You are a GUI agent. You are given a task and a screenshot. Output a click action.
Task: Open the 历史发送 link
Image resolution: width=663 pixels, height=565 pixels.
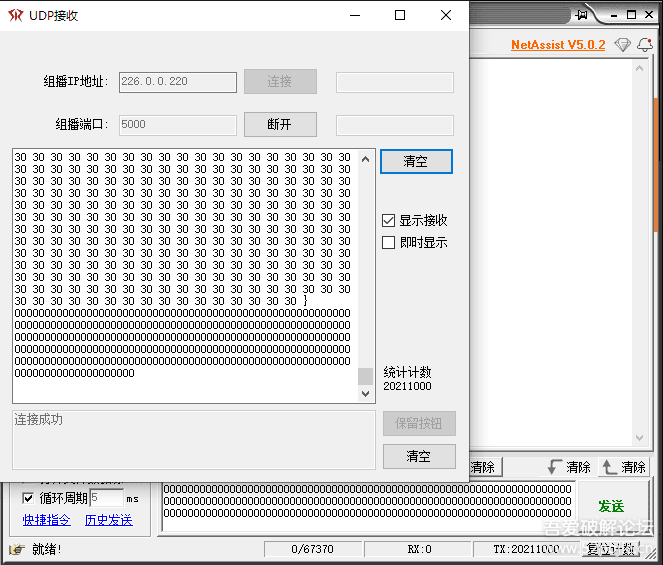[x=109, y=520]
